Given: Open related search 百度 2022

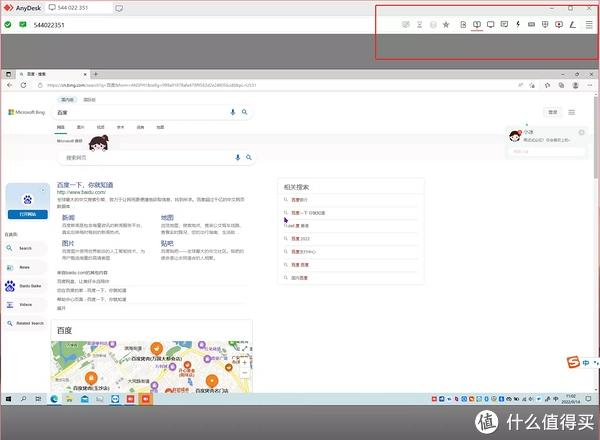Looking at the screenshot, I should (x=300, y=239).
